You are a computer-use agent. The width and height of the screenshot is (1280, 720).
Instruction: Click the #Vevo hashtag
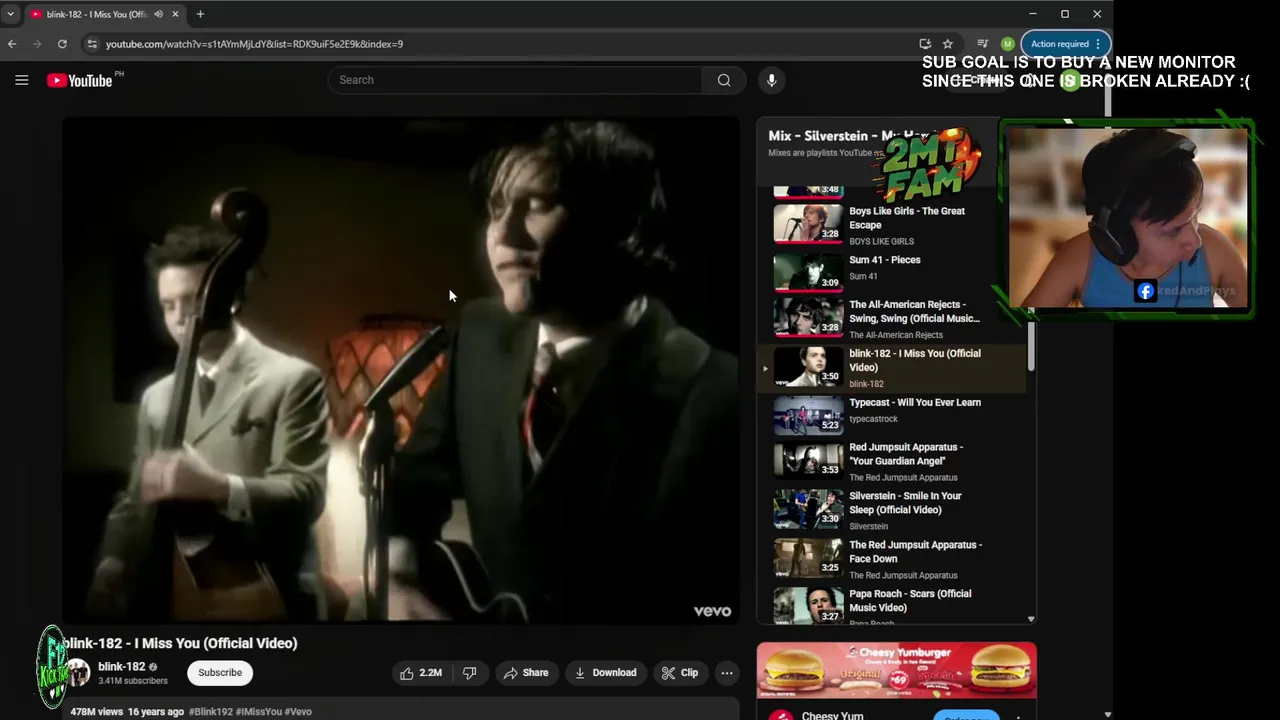coord(298,712)
